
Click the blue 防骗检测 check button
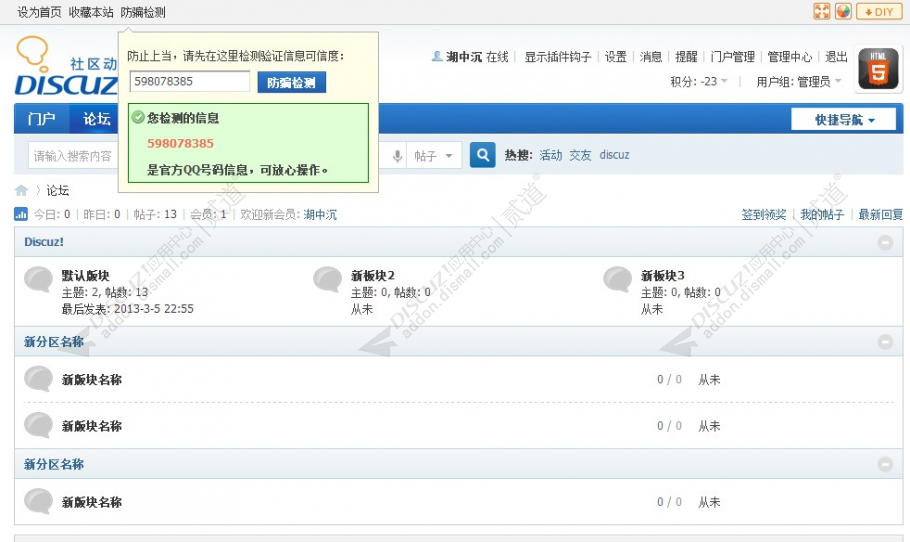pyautogui.click(x=291, y=82)
